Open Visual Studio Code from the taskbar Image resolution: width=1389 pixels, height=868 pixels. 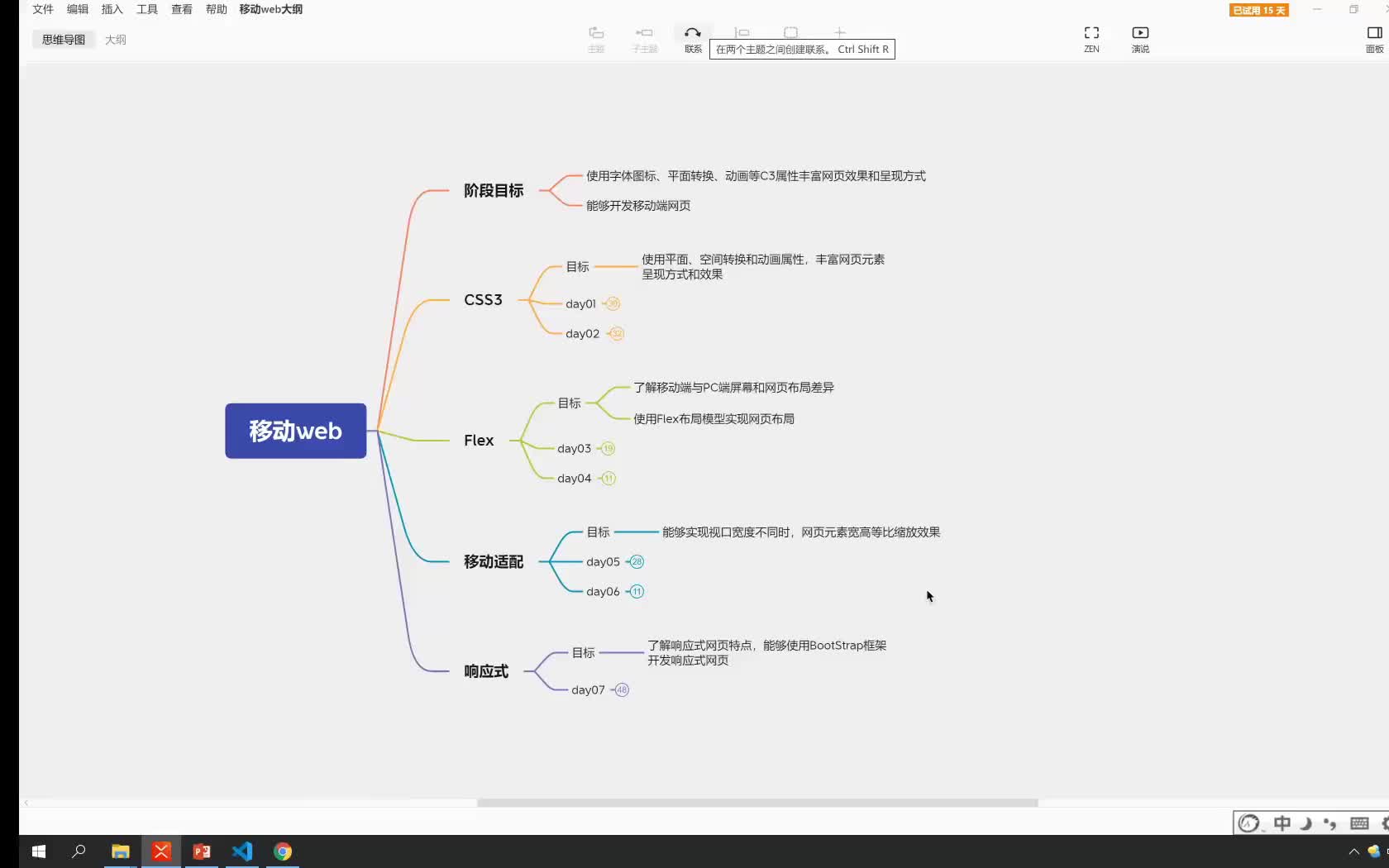click(242, 851)
